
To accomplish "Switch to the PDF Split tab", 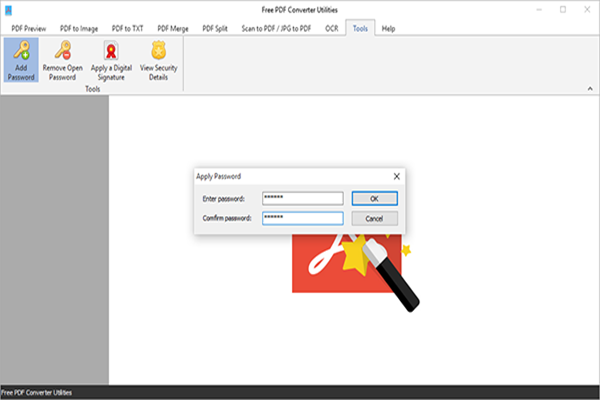I will click(216, 29).
